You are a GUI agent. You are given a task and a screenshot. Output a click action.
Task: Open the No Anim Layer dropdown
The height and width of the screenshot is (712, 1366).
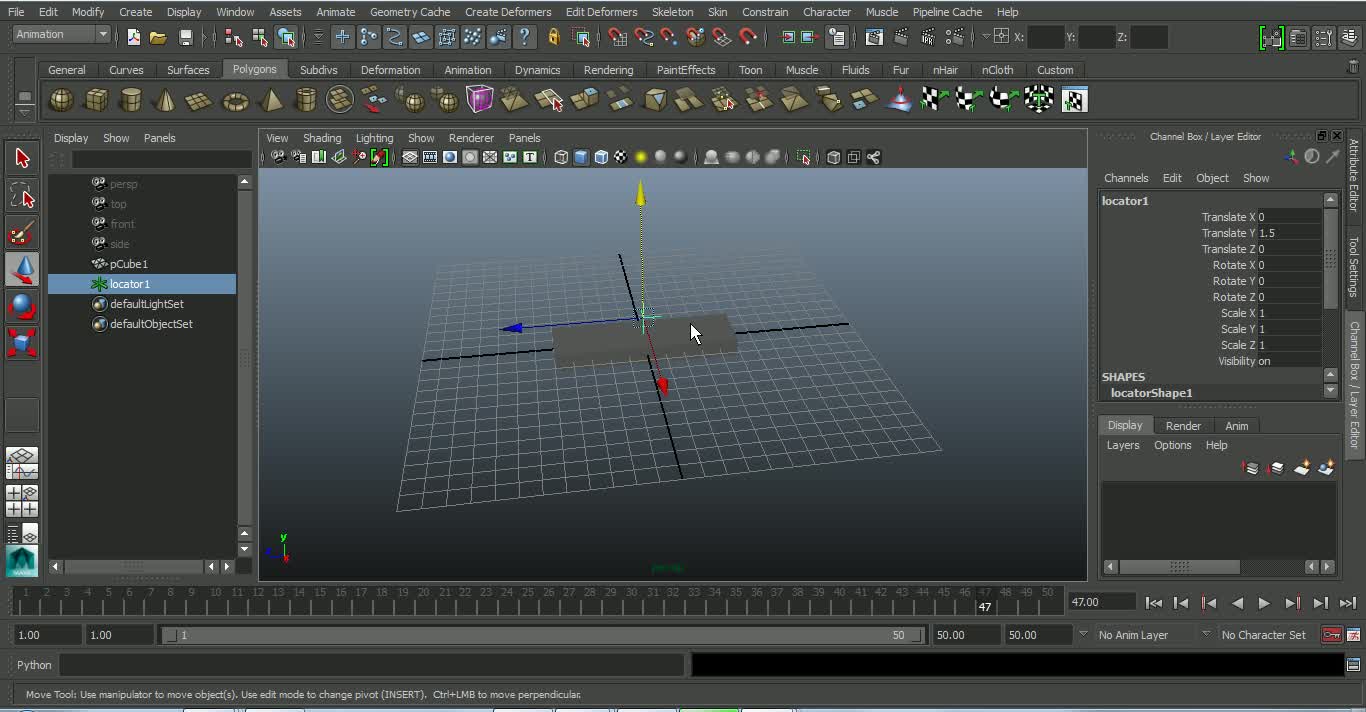coord(1147,635)
